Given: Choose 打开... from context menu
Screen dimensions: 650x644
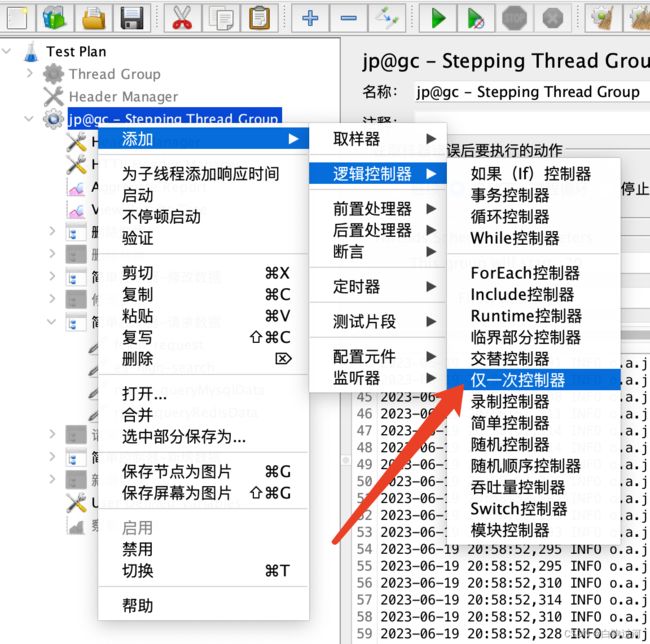Looking at the screenshot, I should pos(203,394).
